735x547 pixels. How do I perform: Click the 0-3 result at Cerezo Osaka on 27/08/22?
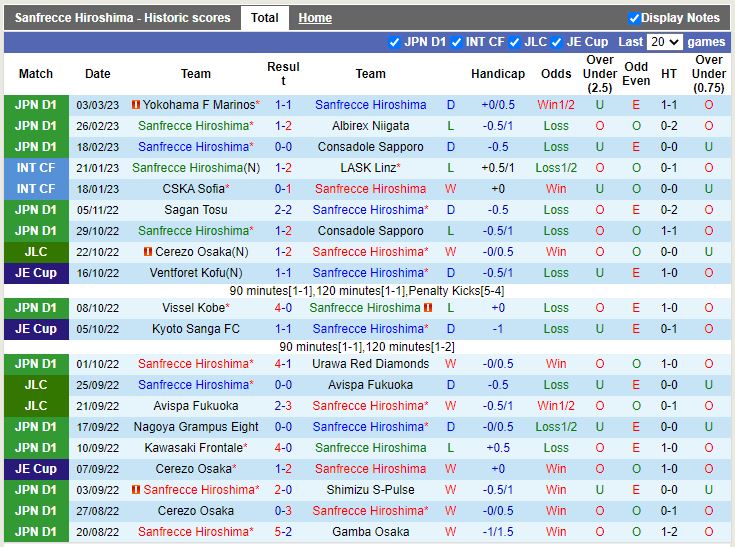pos(283,510)
